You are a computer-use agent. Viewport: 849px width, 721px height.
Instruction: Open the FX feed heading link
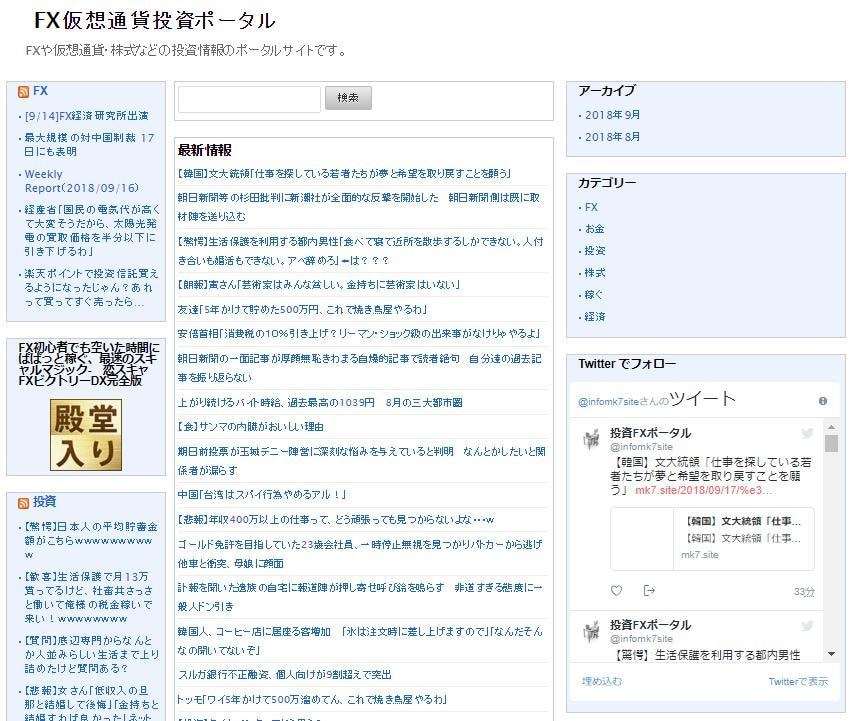click(x=41, y=91)
